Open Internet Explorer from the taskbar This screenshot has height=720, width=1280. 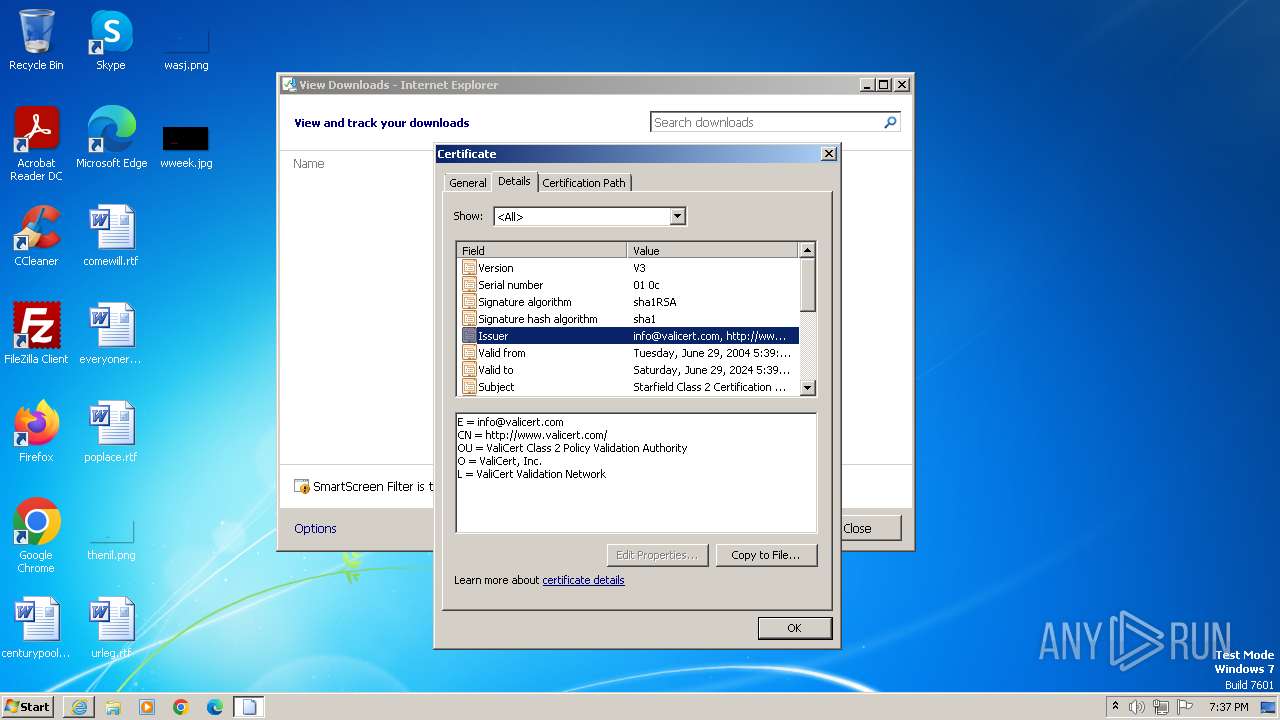pos(79,707)
